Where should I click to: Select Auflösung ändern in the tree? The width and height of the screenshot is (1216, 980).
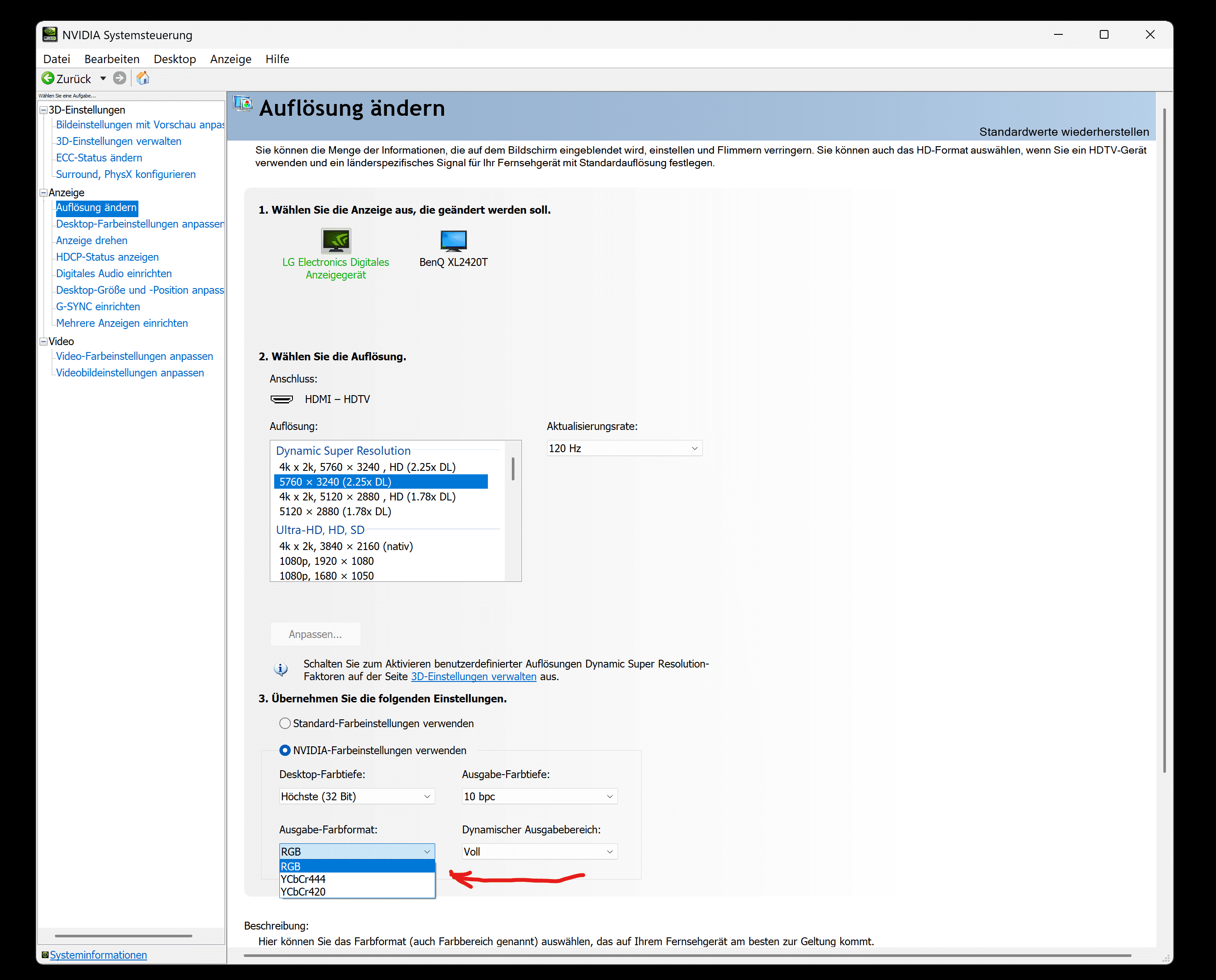coord(97,208)
